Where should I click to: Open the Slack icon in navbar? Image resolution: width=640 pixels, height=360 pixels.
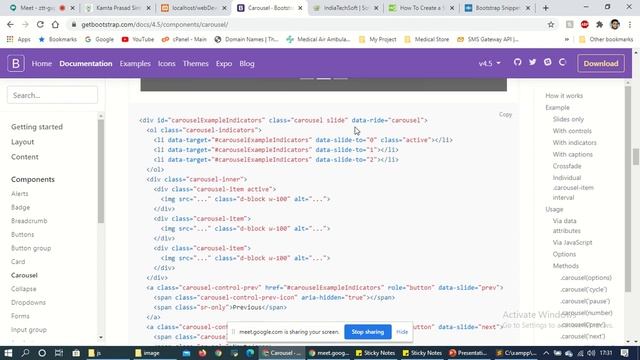(548, 62)
